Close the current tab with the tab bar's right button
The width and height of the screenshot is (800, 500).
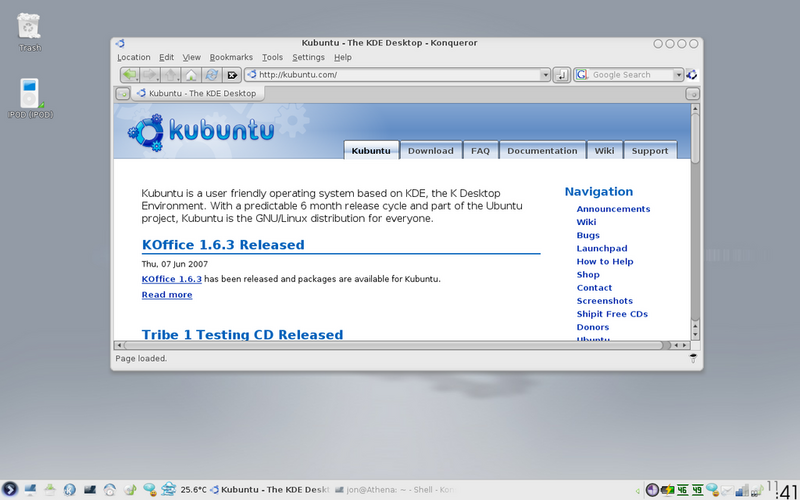pos(692,94)
